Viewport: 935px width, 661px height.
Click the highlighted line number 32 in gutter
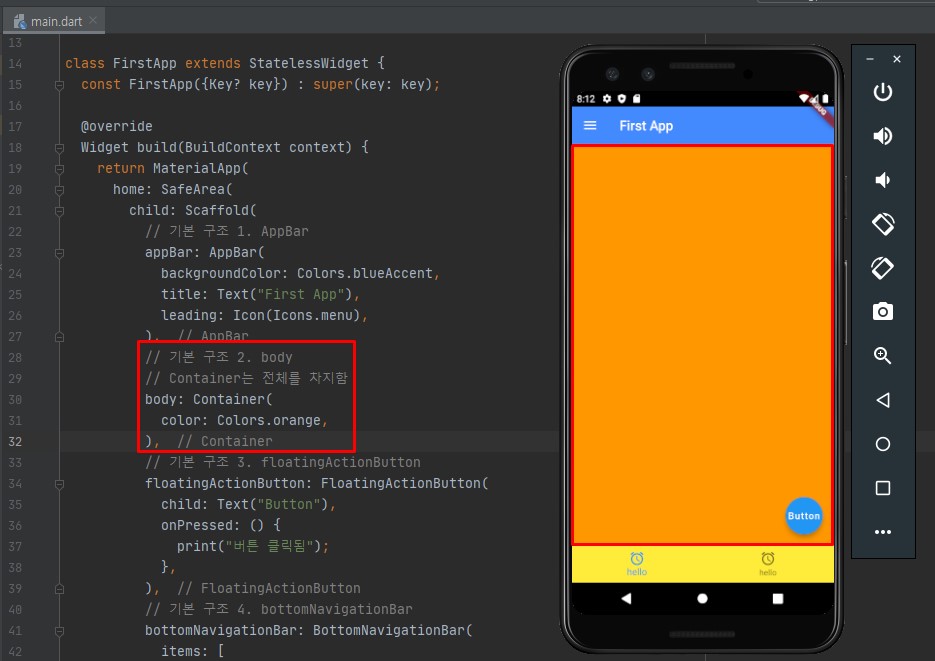click(x=15, y=442)
